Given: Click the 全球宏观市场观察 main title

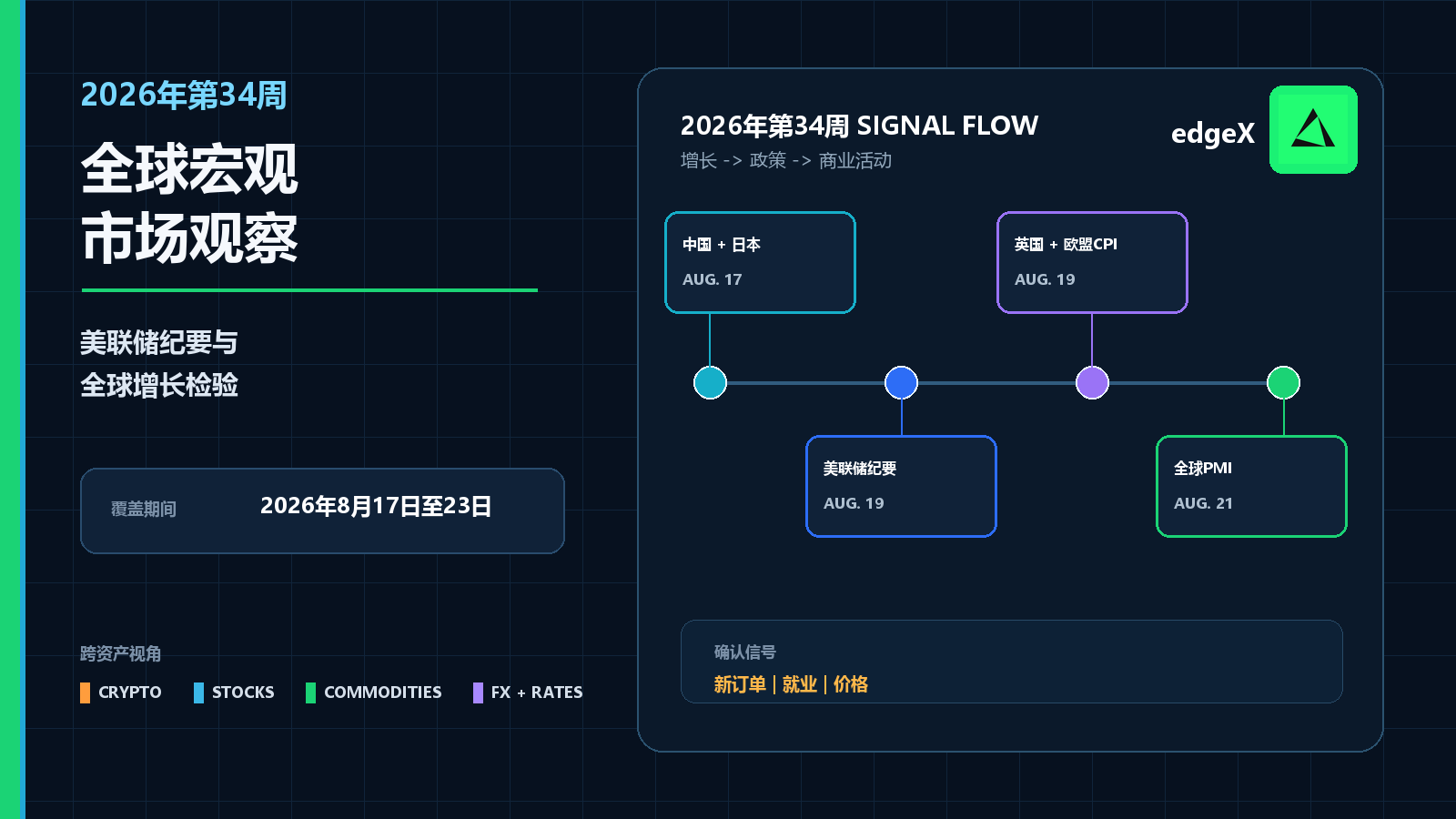Looking at the screenshot, I should point(189,203).
